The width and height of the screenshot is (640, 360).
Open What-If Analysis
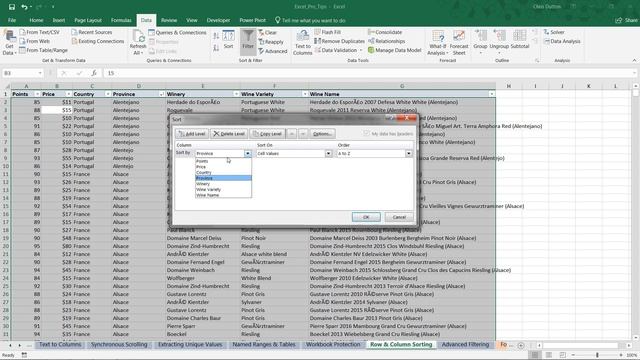[438, 42]
